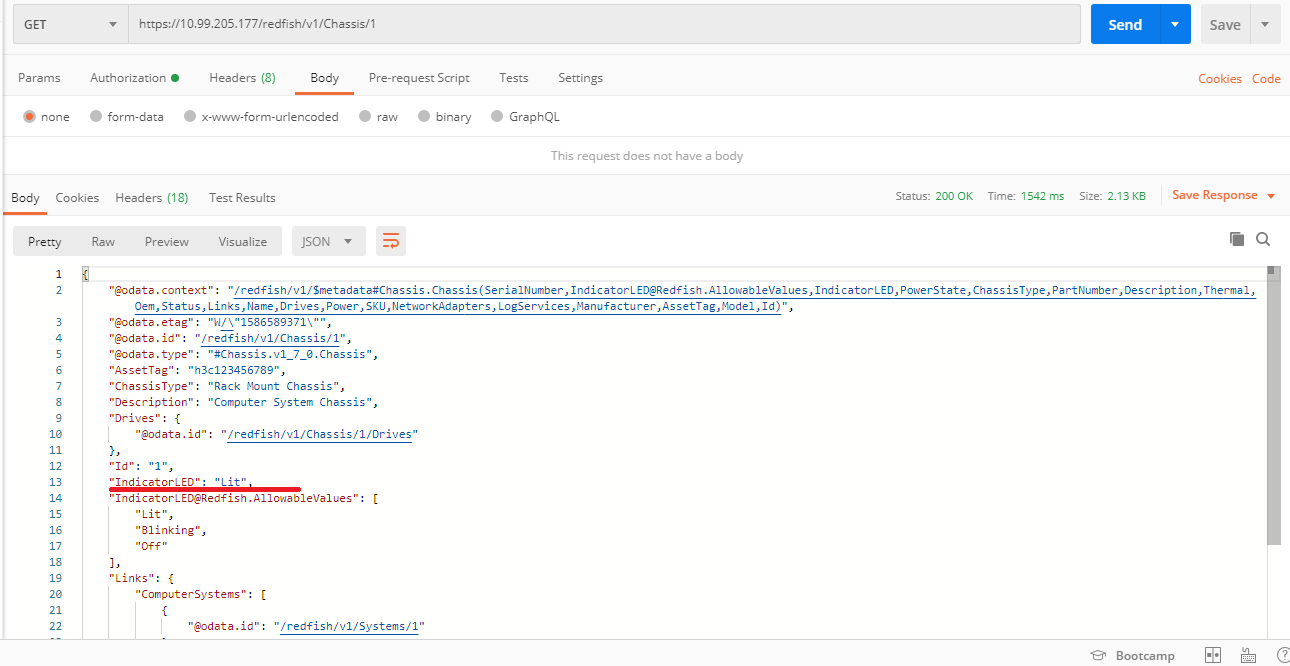Switch to two-pane layout view
Viewport: 1290px width, 666px height.
[1213, 656]
